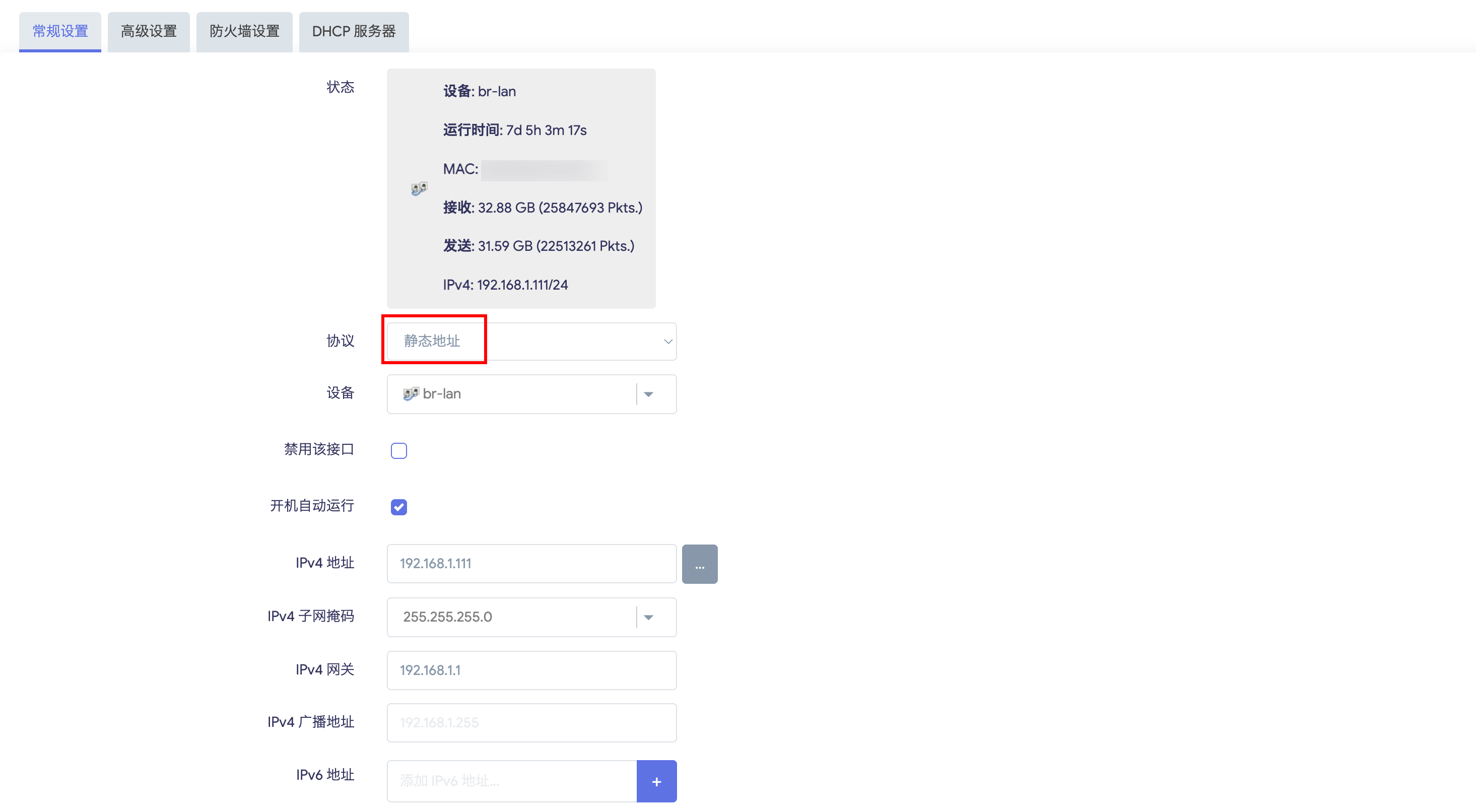The height and width of the screenshot is (812, 1476).
Task: Switch to the 高级设置 tab
Action: pos(149,32)
